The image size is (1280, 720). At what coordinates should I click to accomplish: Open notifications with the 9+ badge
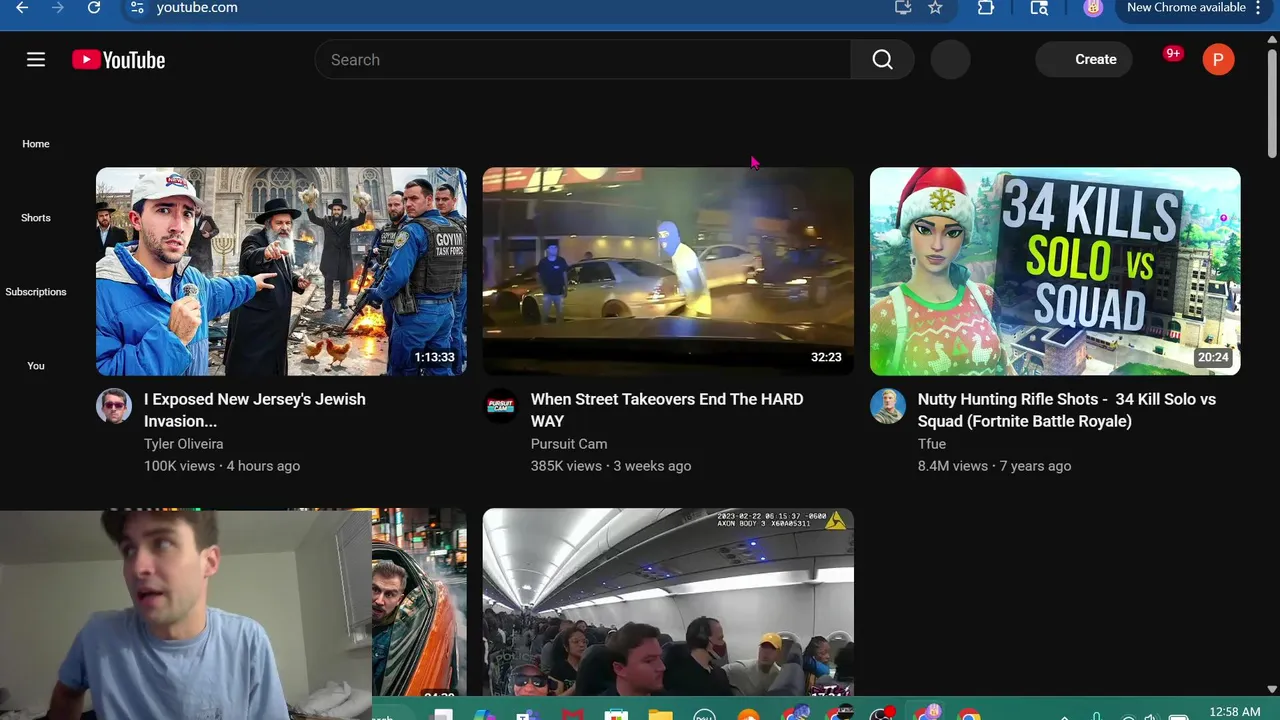(x=1172, y=55)
